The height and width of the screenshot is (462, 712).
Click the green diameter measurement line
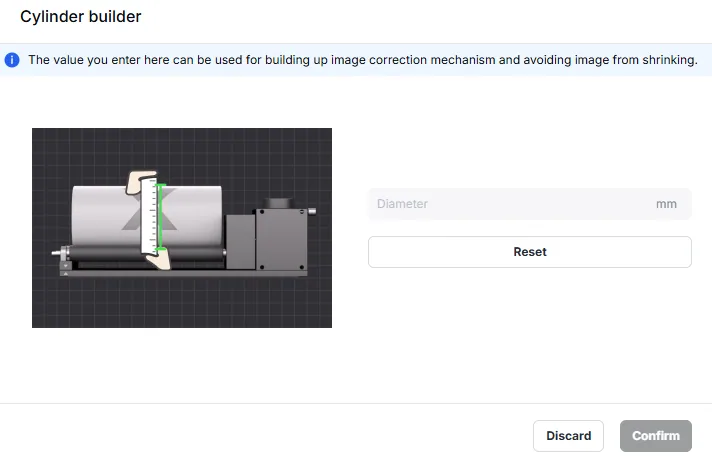[x=160, y=217]
